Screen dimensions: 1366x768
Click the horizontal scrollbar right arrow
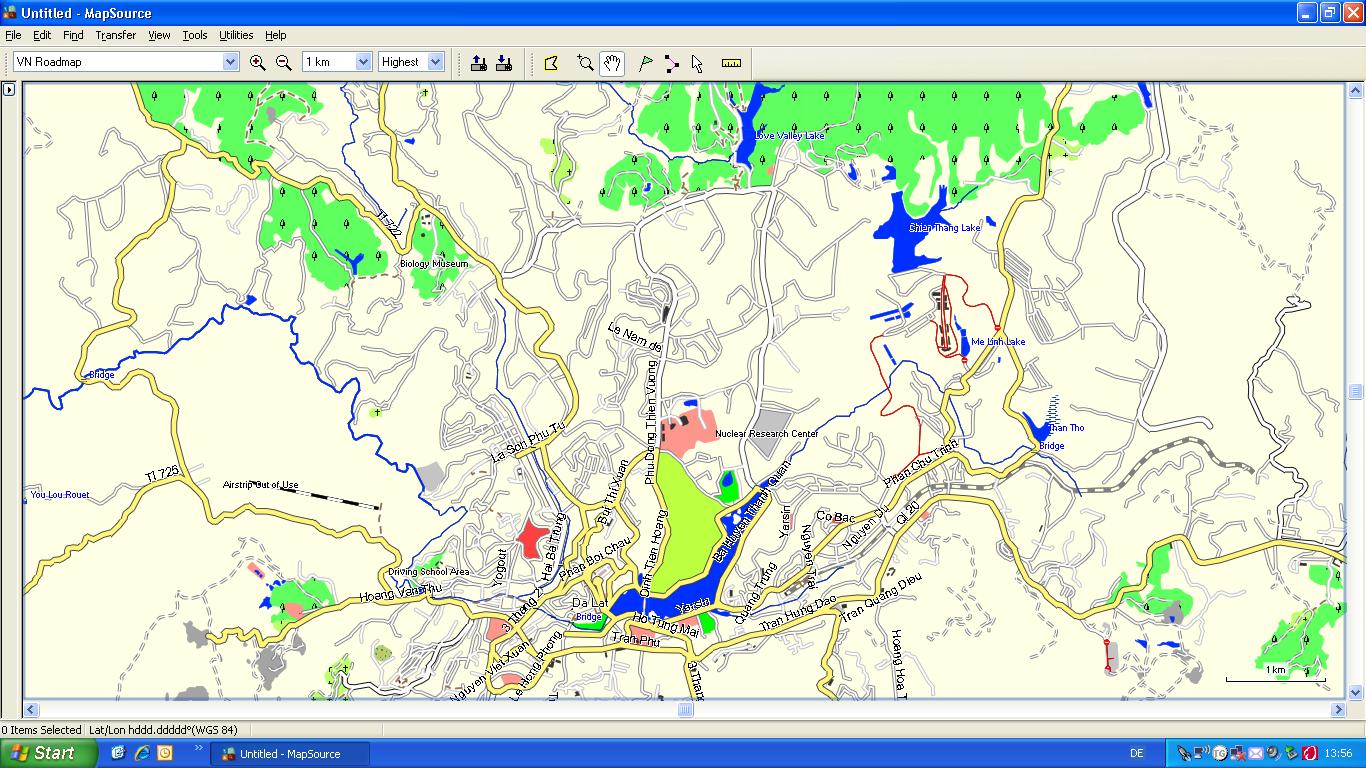(x=1338, y=710)
